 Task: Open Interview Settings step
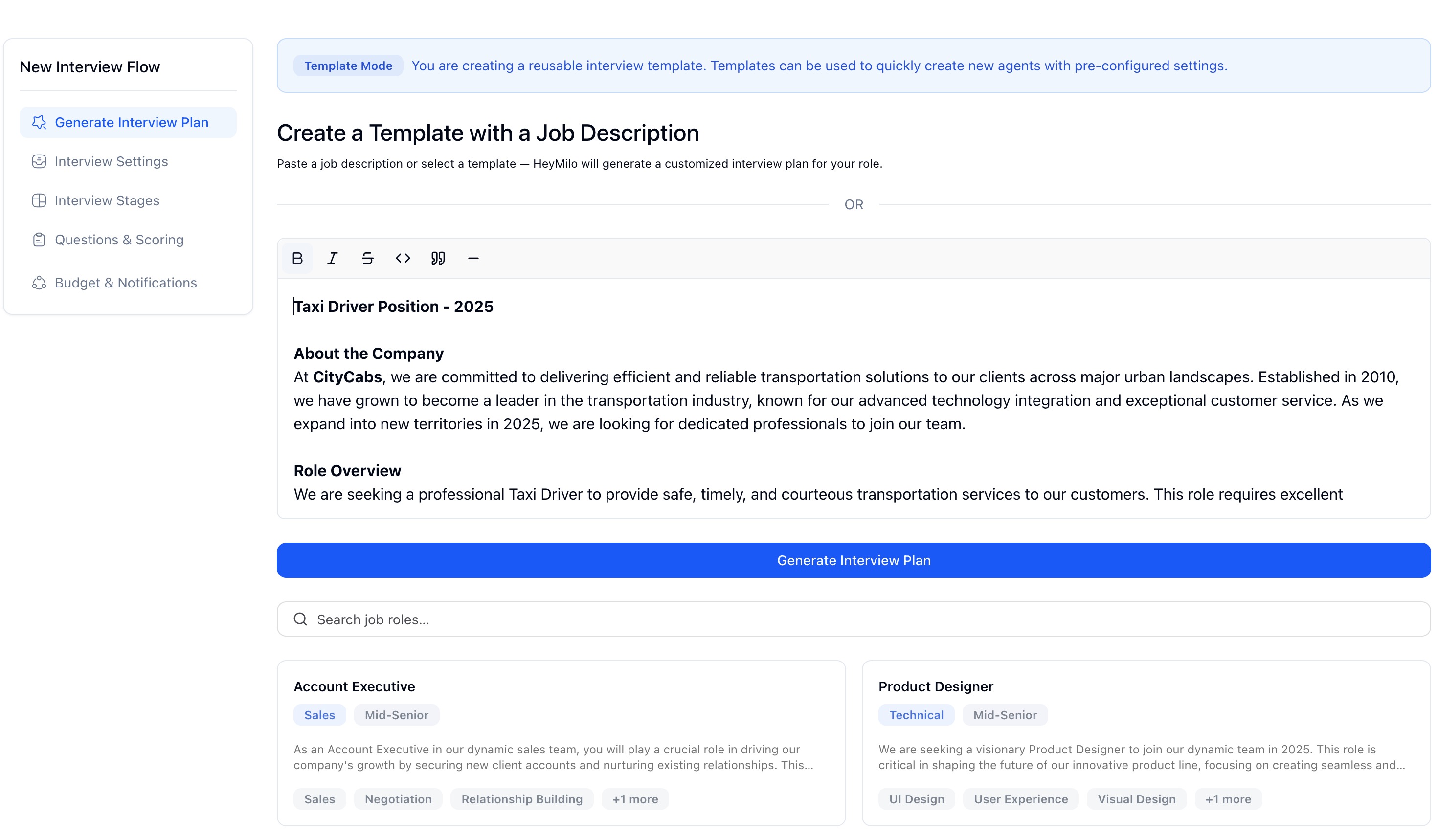click(112, 161)
